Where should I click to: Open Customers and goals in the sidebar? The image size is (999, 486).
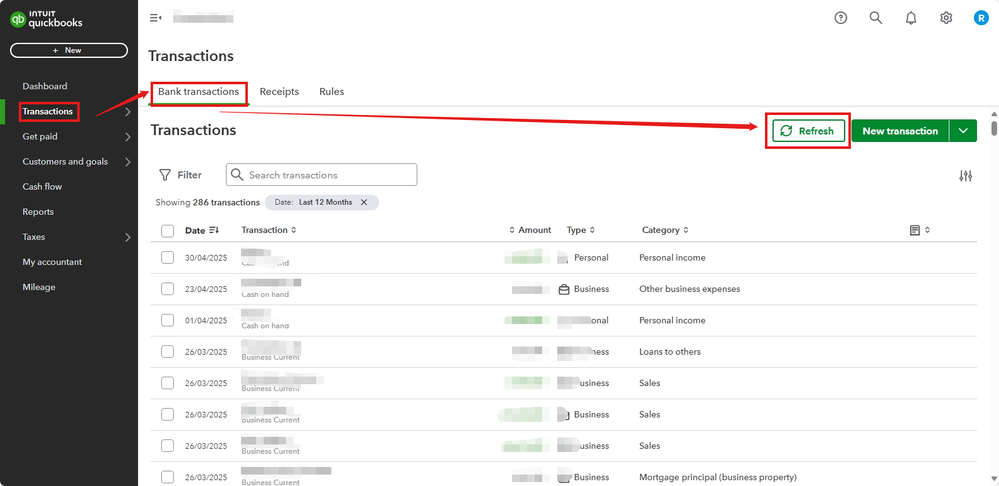click(65, 162)
